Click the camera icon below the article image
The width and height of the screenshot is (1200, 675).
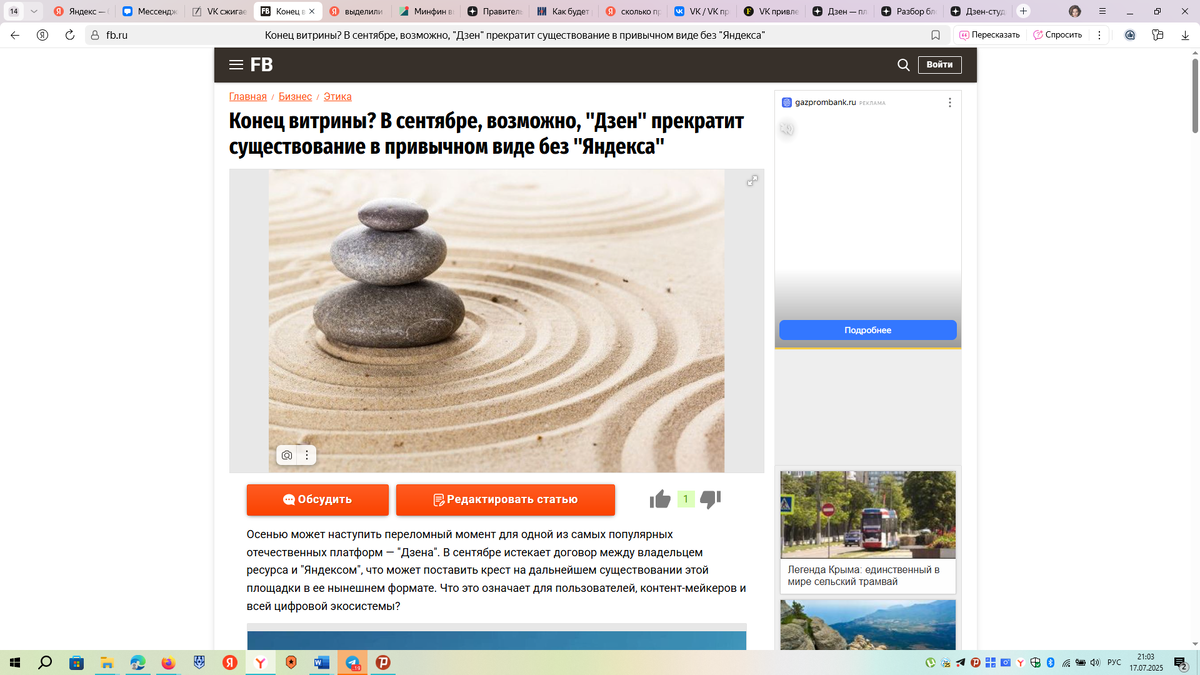pos(287,454)
